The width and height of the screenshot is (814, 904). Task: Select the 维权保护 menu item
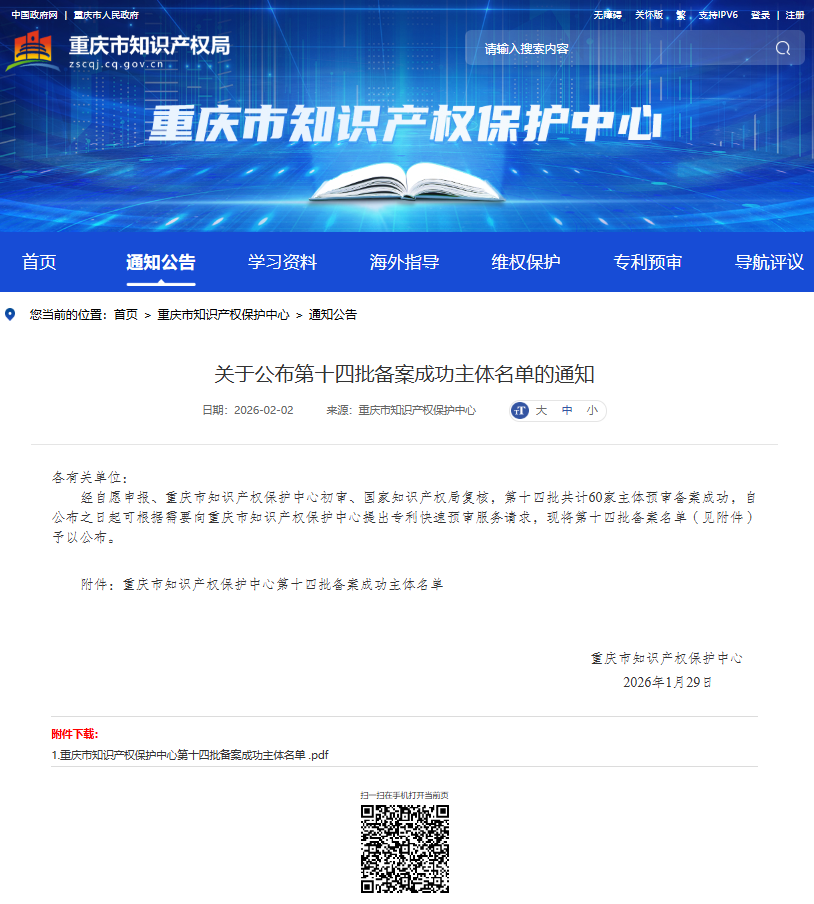tap(526, 262)
